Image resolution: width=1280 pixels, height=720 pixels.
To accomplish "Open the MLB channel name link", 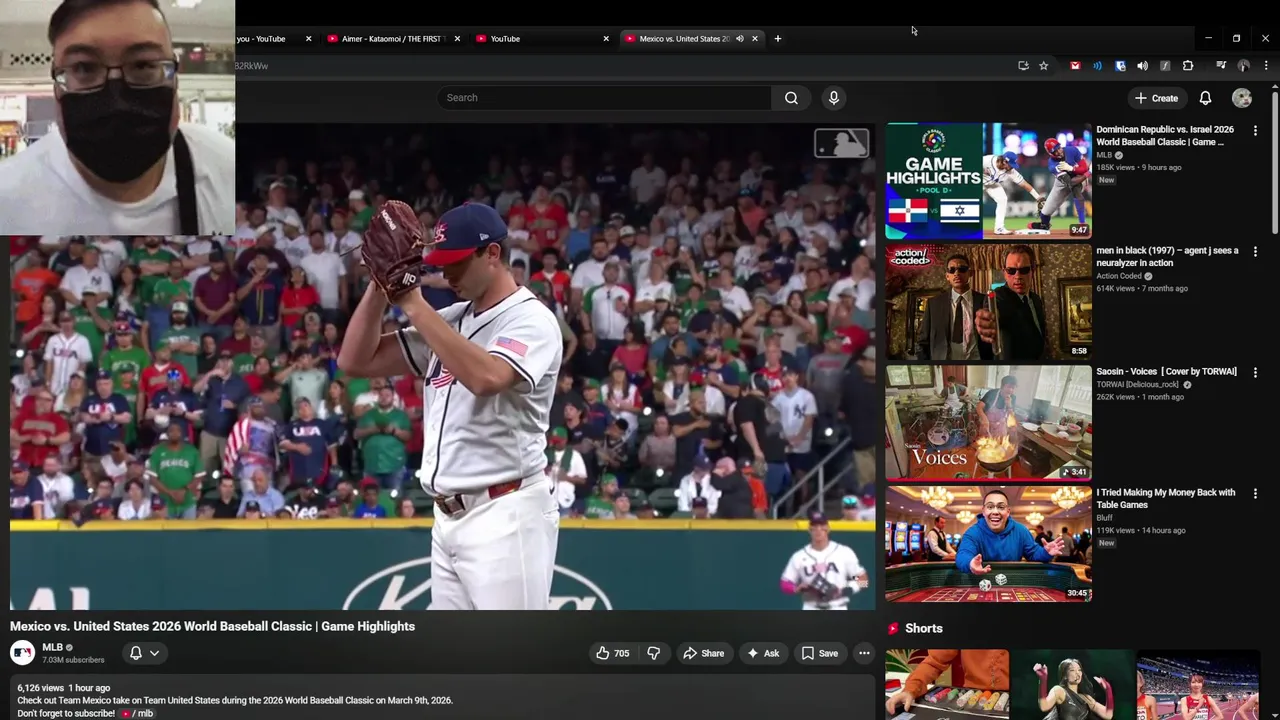I will pos(52,647).
